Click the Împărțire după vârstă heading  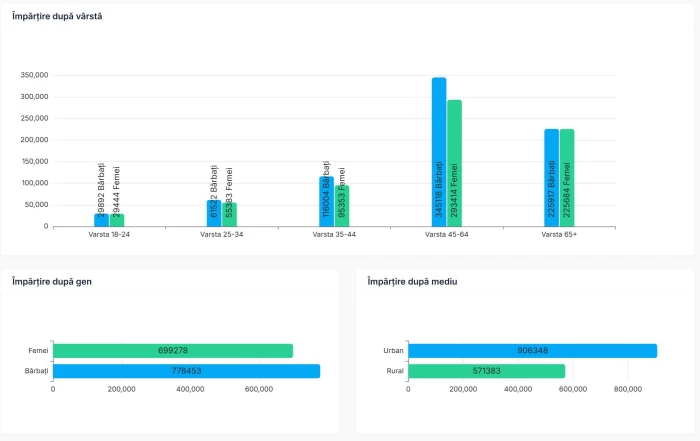point(56,17)
